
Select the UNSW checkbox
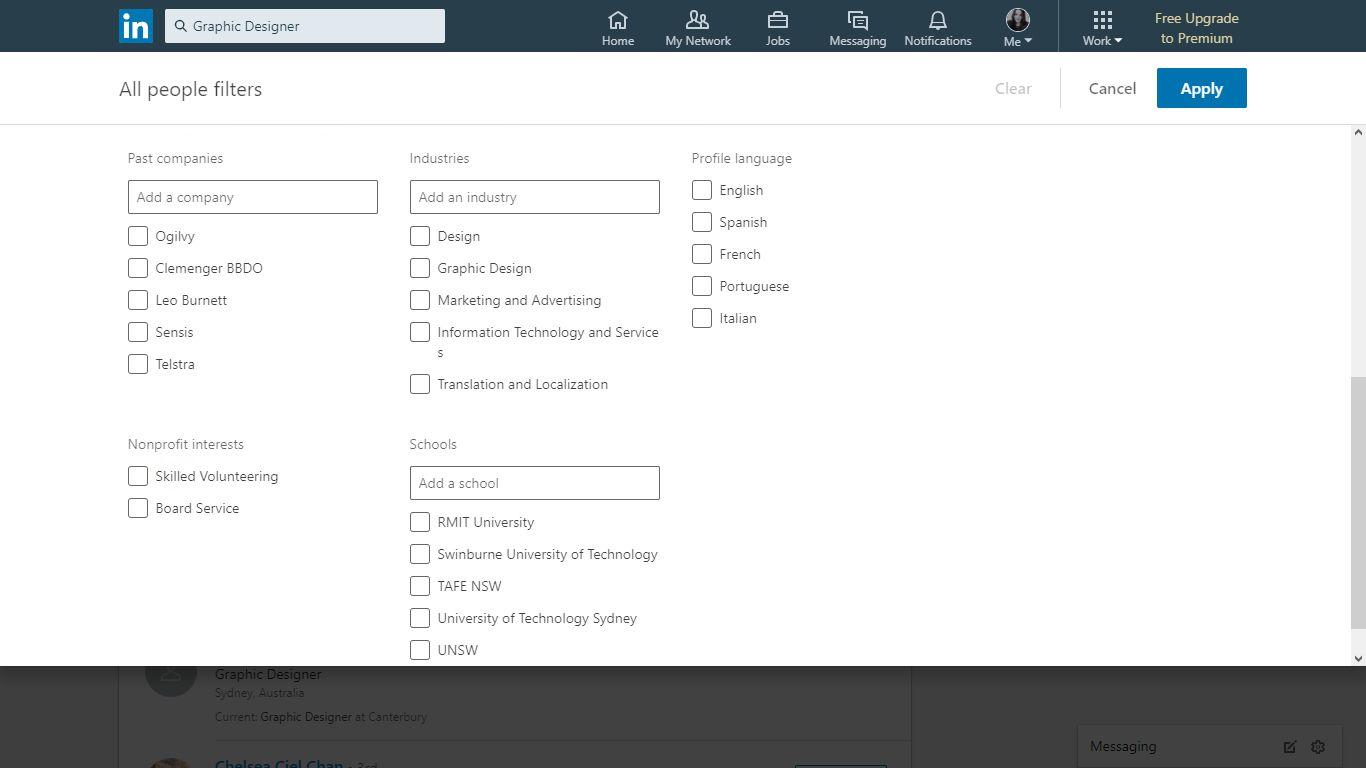pos(420,650)
